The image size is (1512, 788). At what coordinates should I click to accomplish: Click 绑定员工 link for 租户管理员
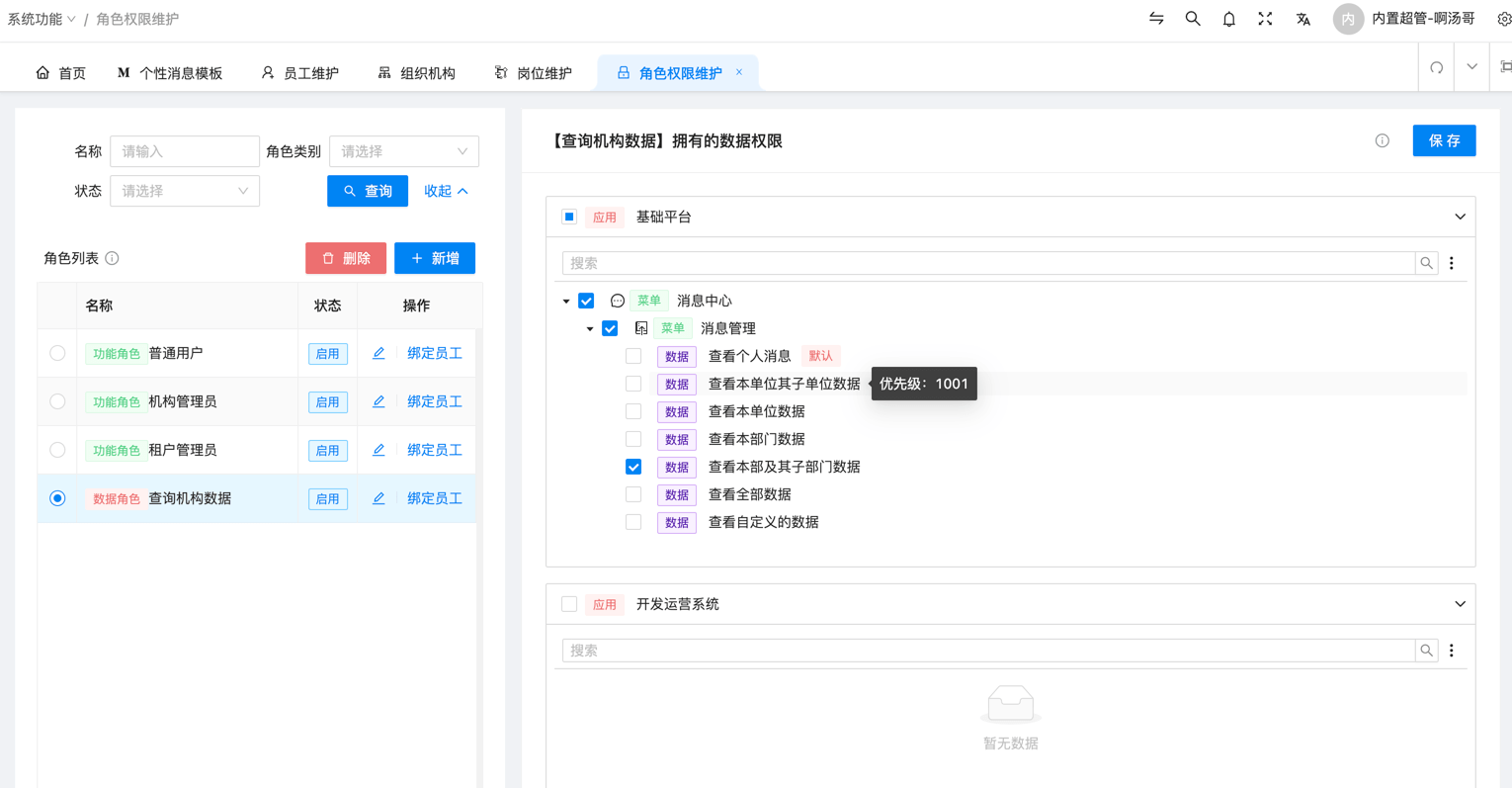point(434,450)
